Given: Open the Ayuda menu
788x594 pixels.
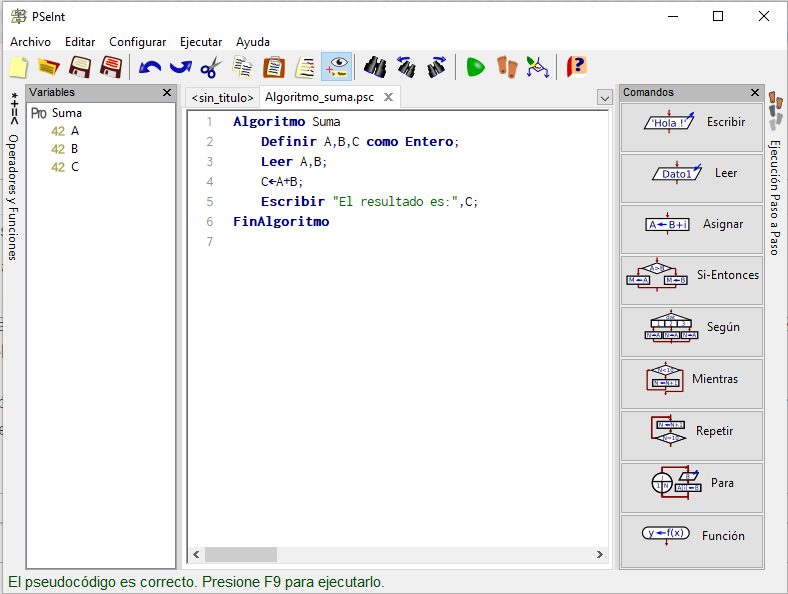Looking at the screenshot, I should [253, 42].
